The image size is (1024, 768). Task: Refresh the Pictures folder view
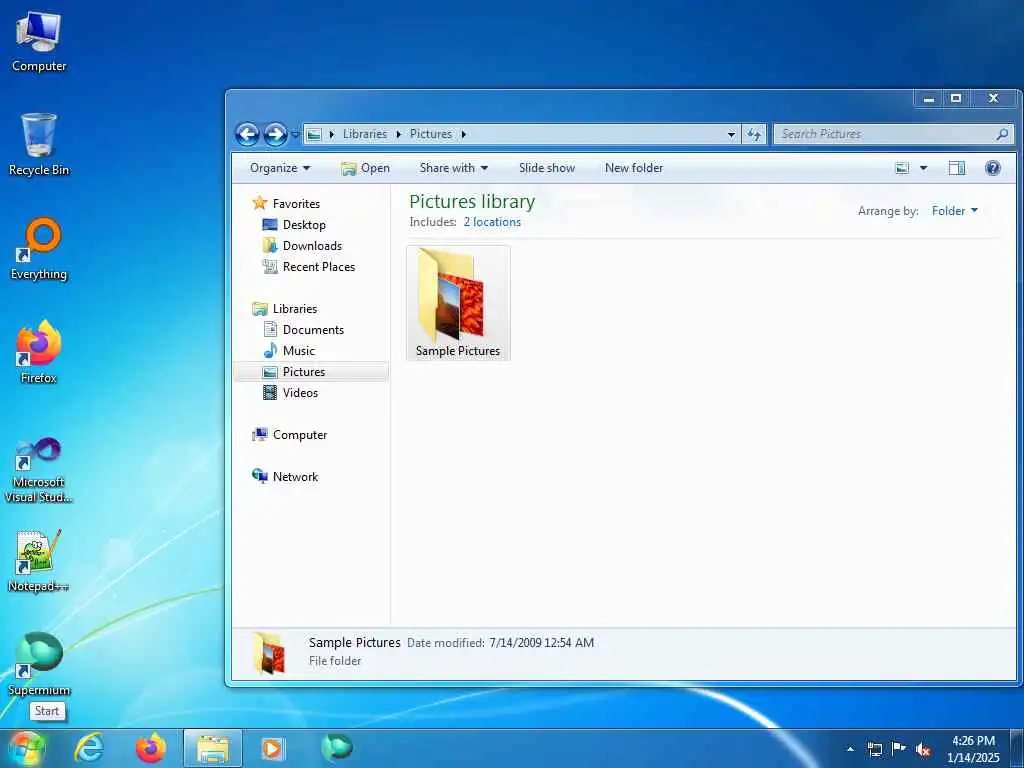pos(754,134)
